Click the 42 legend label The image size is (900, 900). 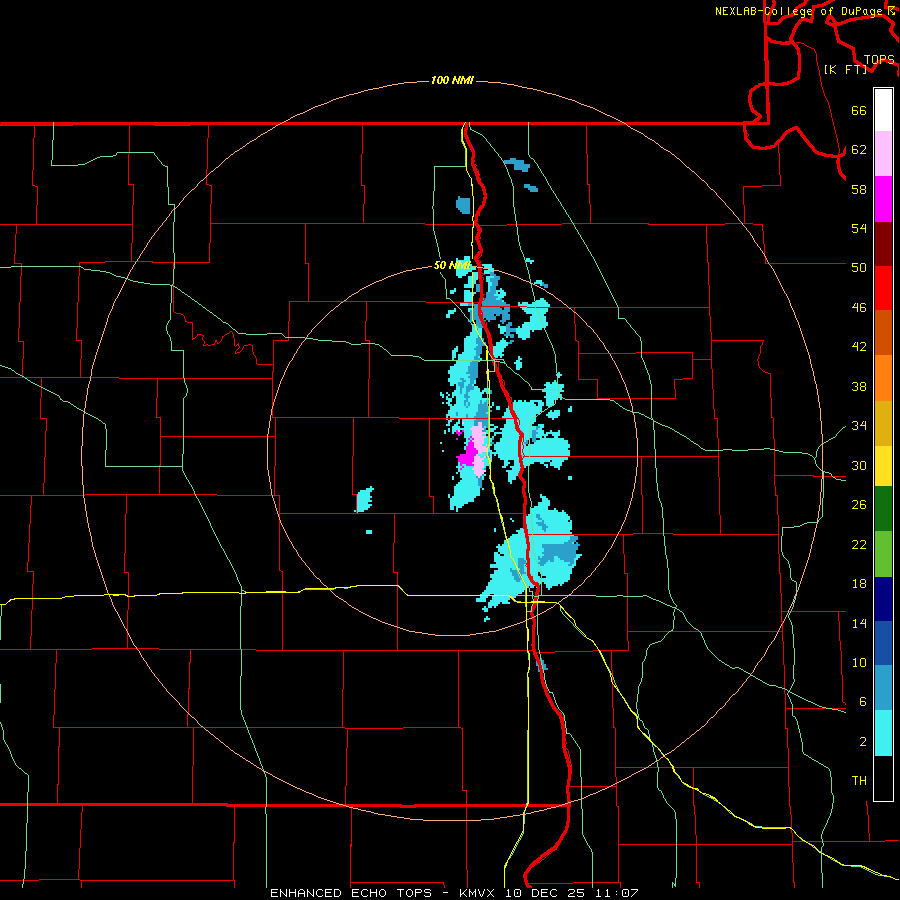pos(859,347)
